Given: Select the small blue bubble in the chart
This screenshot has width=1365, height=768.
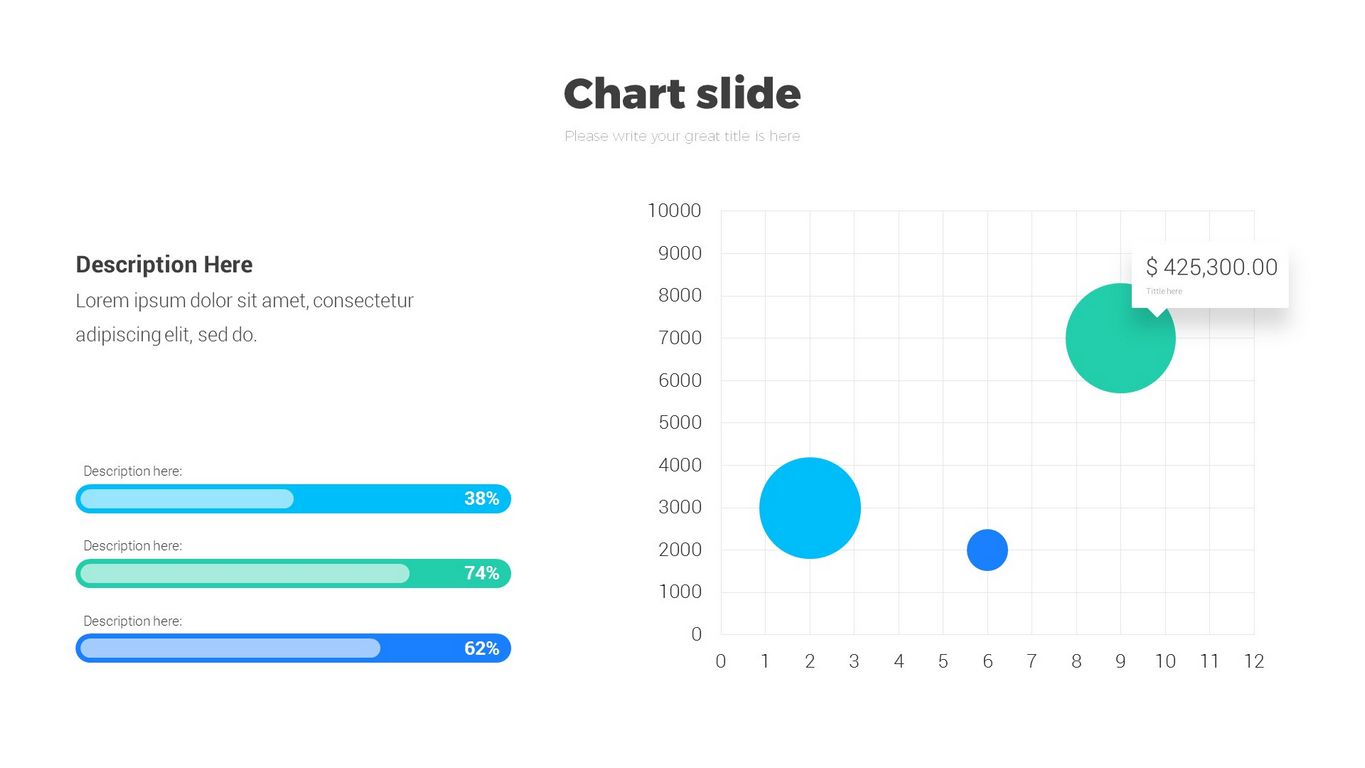Looking at the screenshot, I should (x=987, y=550).
